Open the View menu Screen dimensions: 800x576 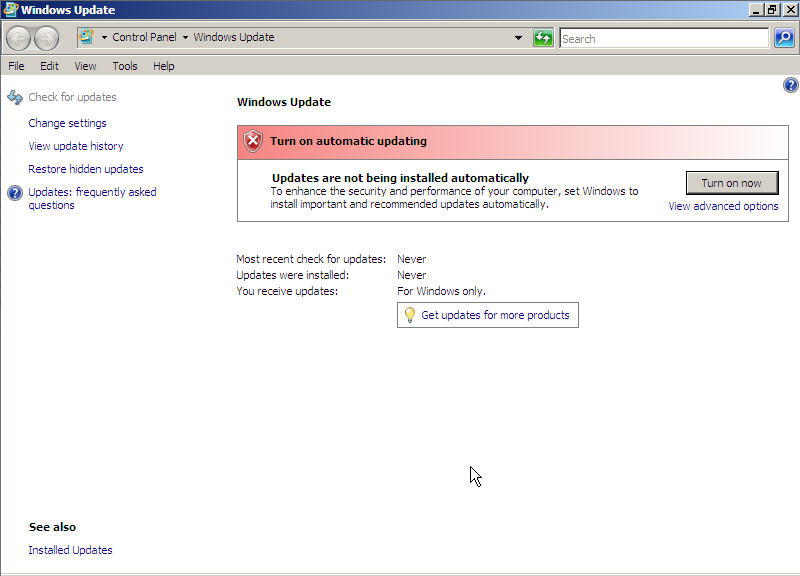pos(85,66)
